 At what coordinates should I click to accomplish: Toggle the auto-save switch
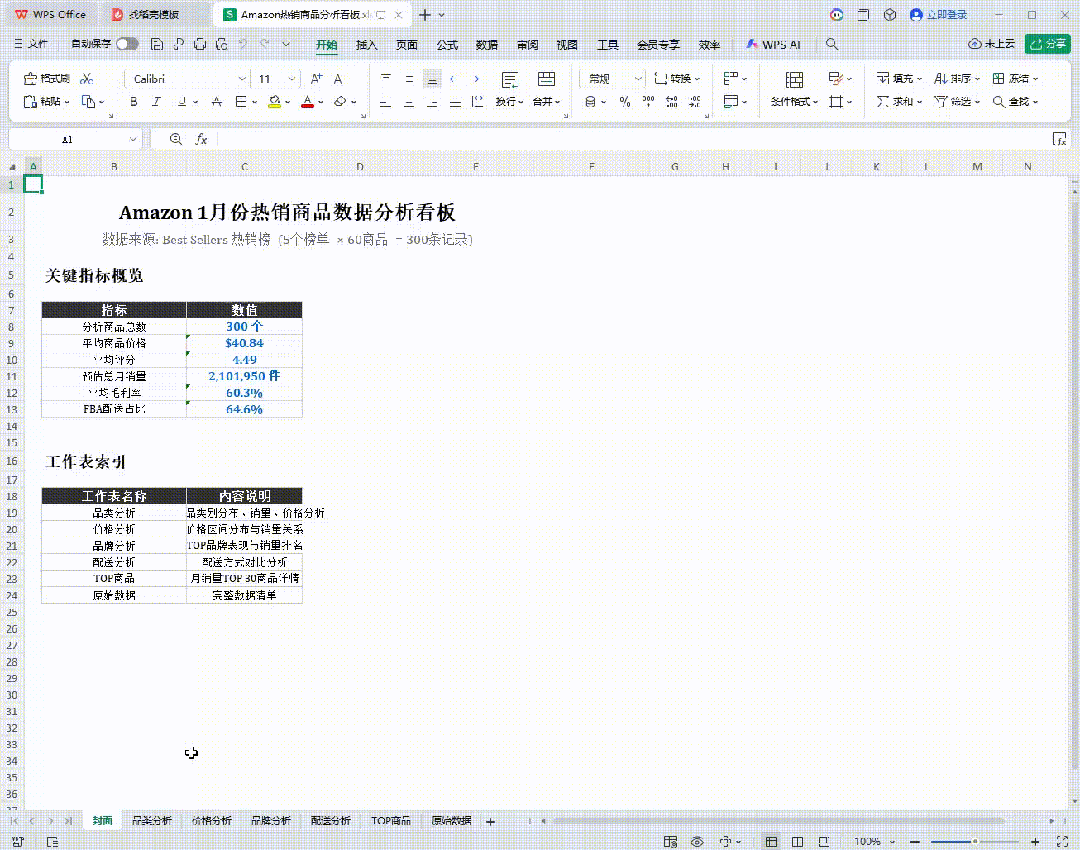(127, 44)
